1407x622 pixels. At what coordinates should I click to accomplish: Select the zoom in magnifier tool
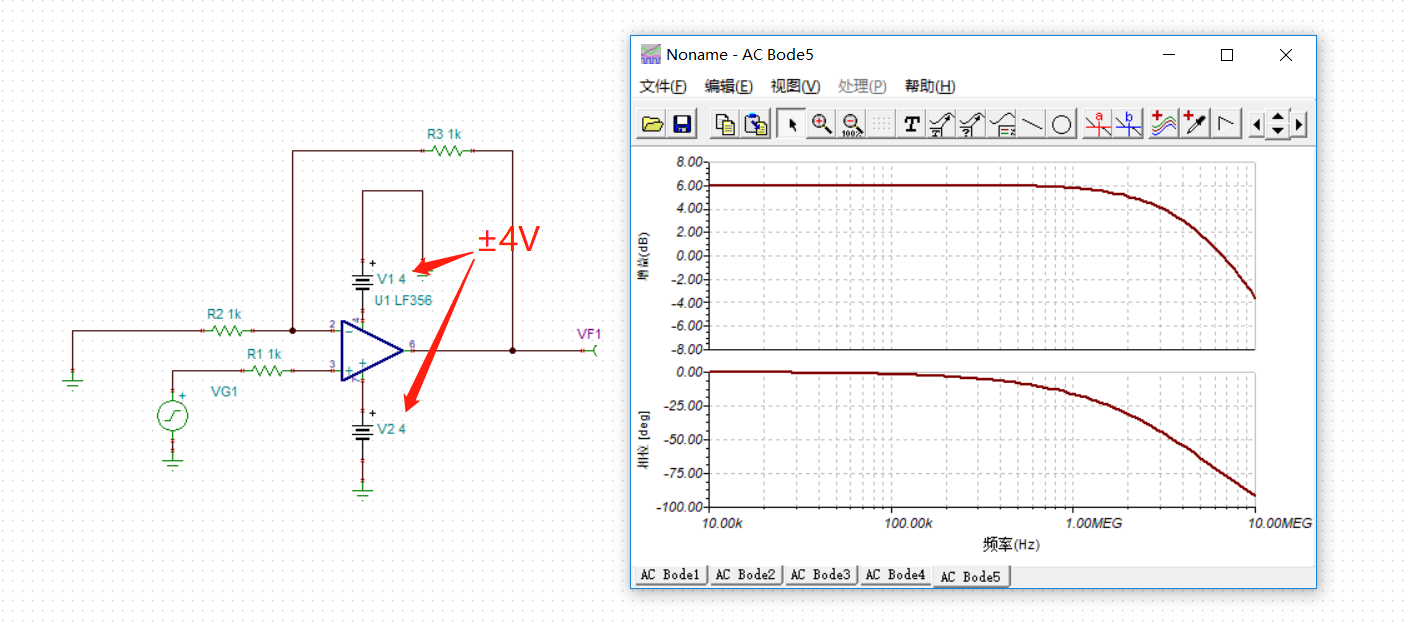click(822, 124)
